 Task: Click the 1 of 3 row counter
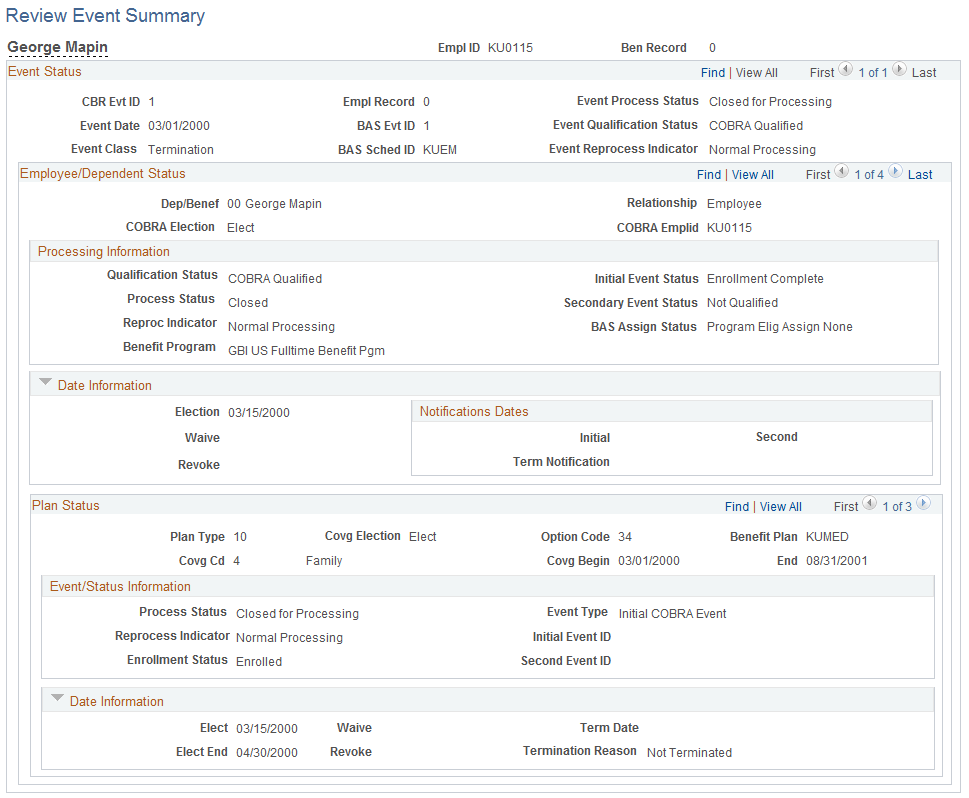point(897,507)
